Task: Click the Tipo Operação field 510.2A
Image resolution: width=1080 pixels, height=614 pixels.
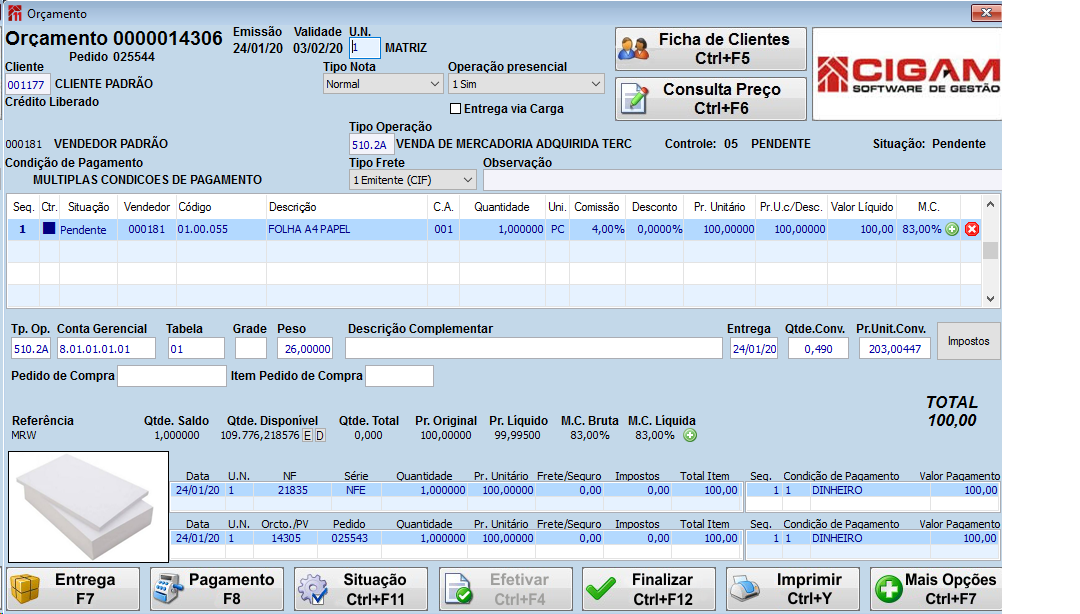Action: click(x=371, y=145)
